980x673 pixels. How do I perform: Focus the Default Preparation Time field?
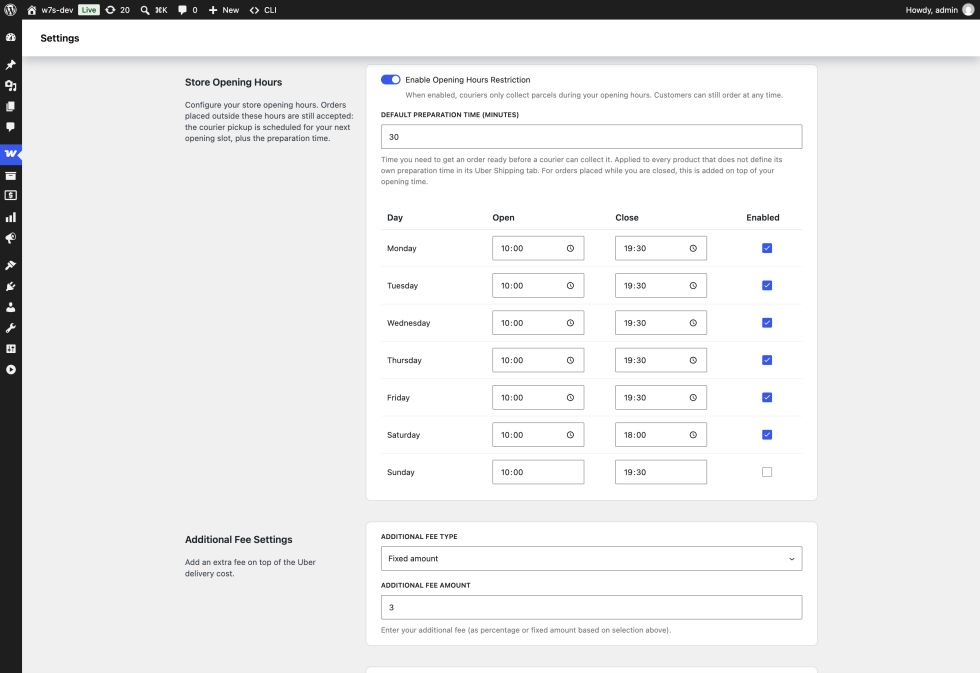[591, 137]
